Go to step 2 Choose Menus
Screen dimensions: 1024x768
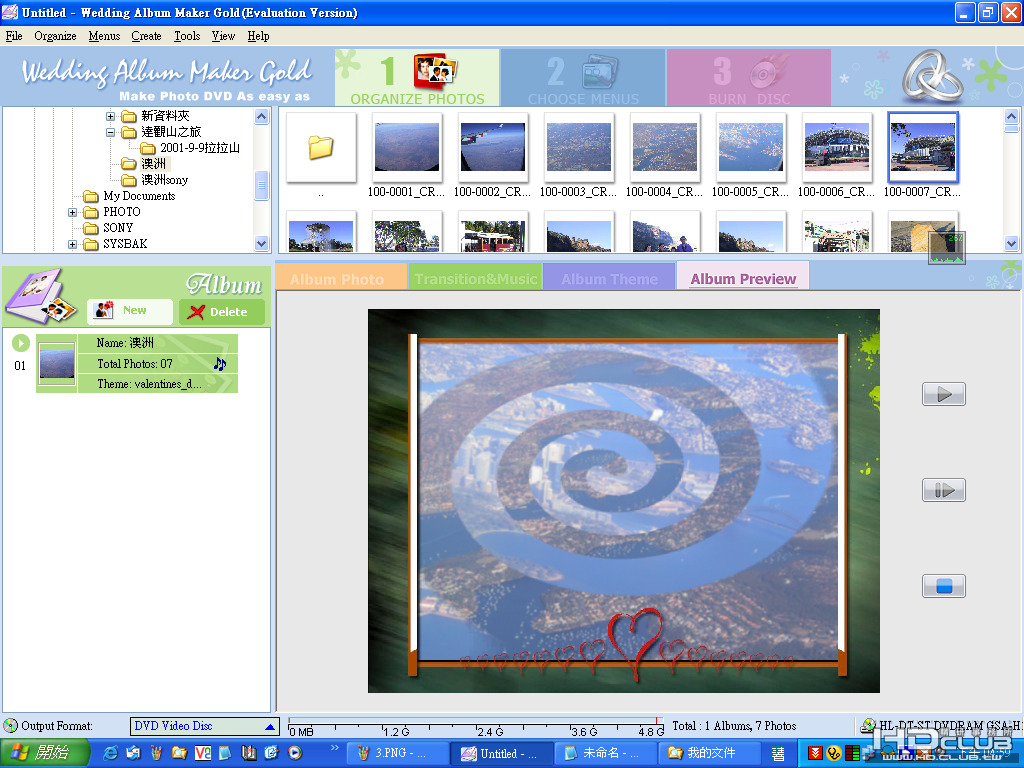pos(583,78)
